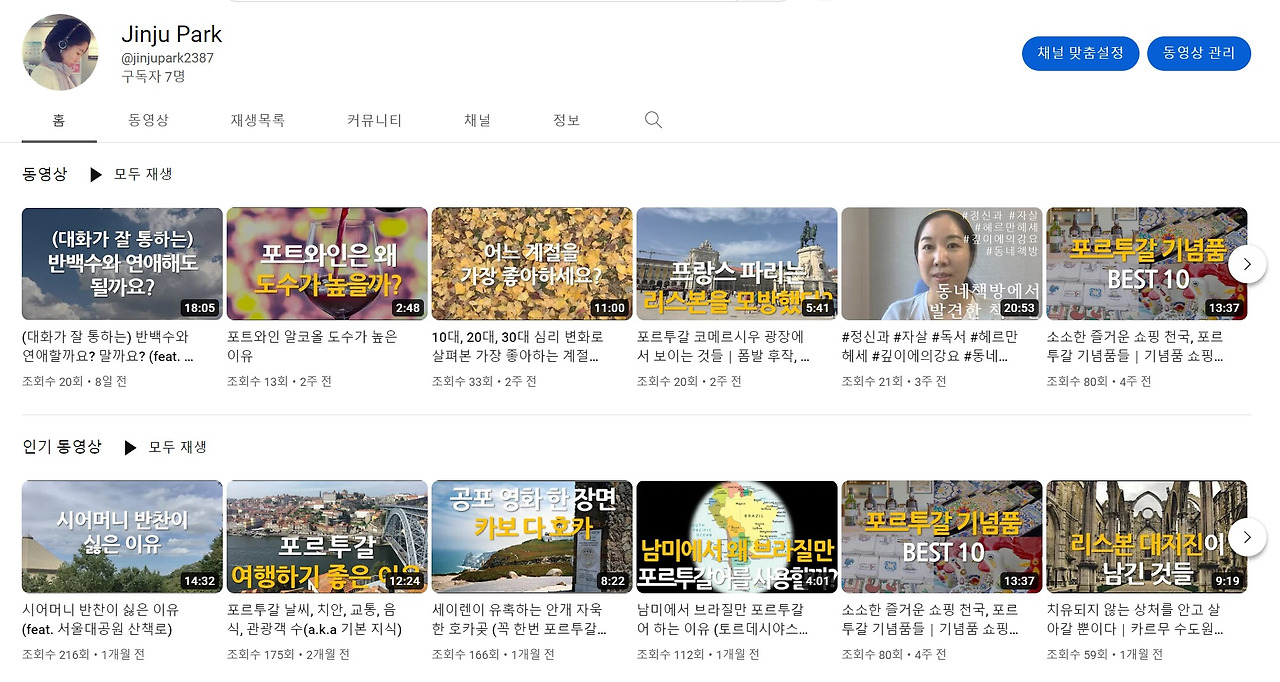Click the play icon next to 인기 동영상
This screenshot has width=1280, height=682.
click(x=130, y=448)
